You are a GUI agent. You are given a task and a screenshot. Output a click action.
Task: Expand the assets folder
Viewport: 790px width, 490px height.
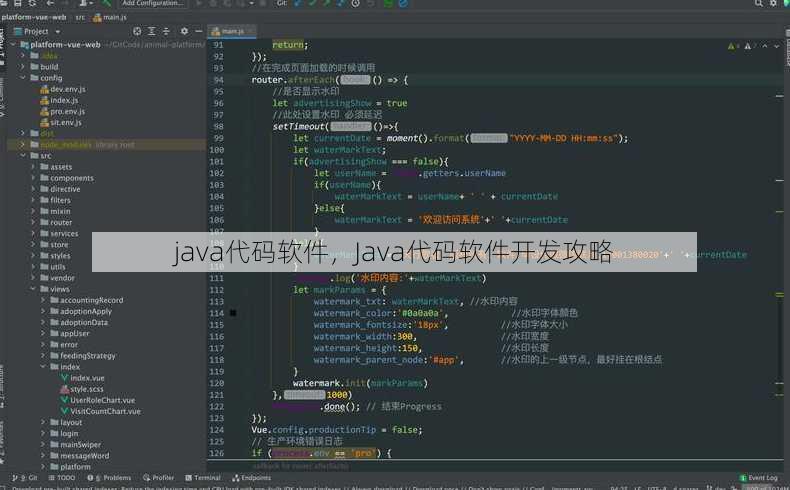click(x=33, y=166)
